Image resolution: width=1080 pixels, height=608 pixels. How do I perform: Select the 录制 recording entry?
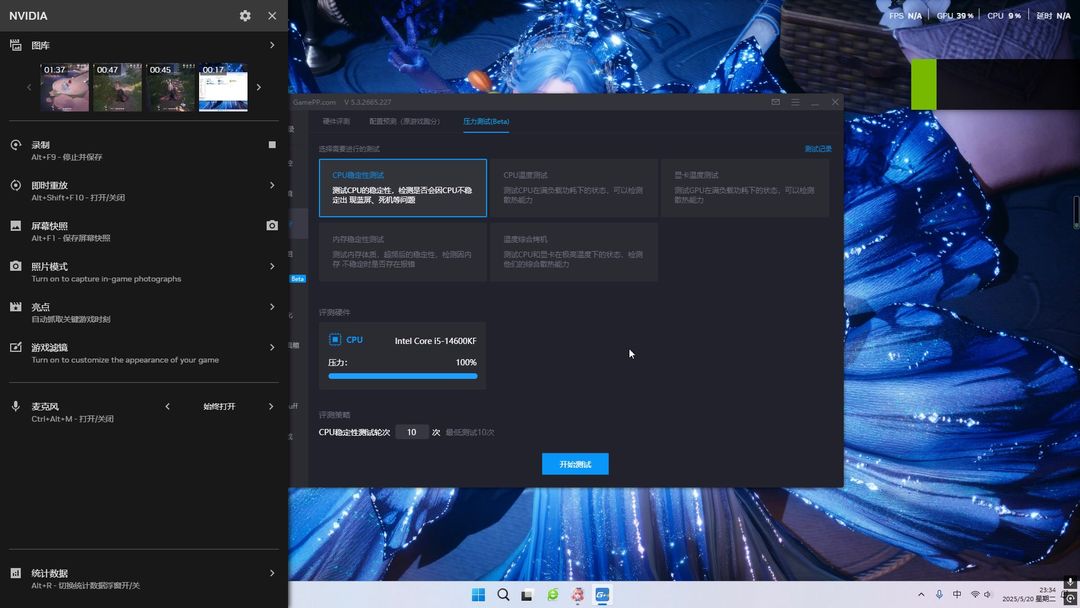pyautogui.click(x=144, y=150)
